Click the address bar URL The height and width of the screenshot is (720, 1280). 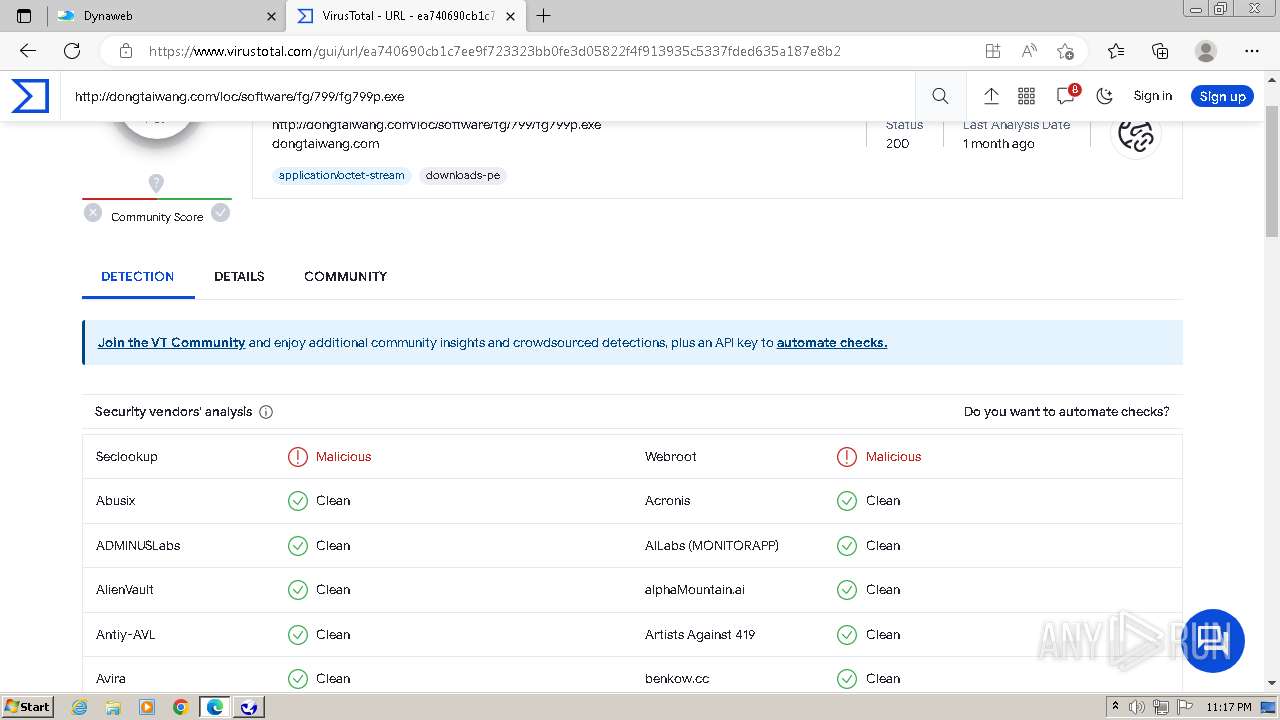pos(495,51)
